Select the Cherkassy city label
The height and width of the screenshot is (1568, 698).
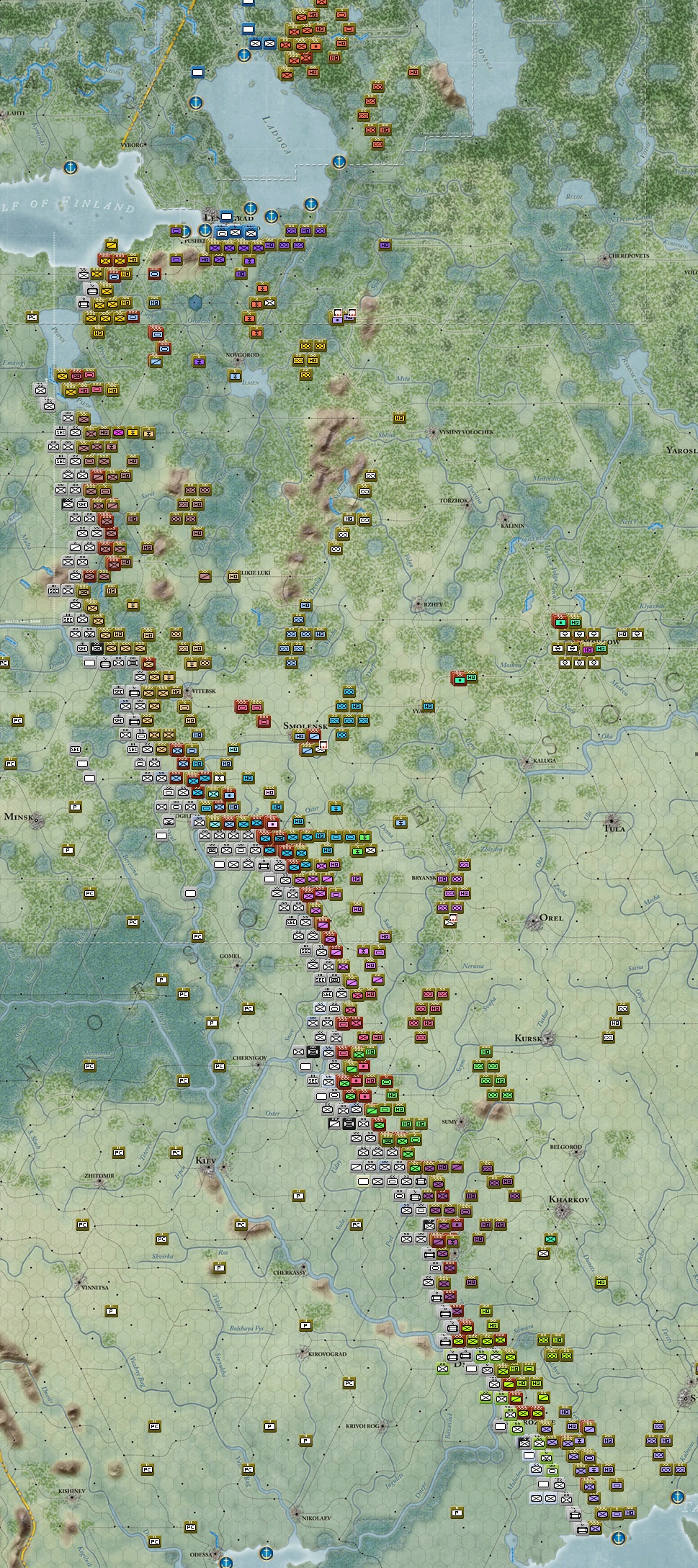coord(290,1273)
